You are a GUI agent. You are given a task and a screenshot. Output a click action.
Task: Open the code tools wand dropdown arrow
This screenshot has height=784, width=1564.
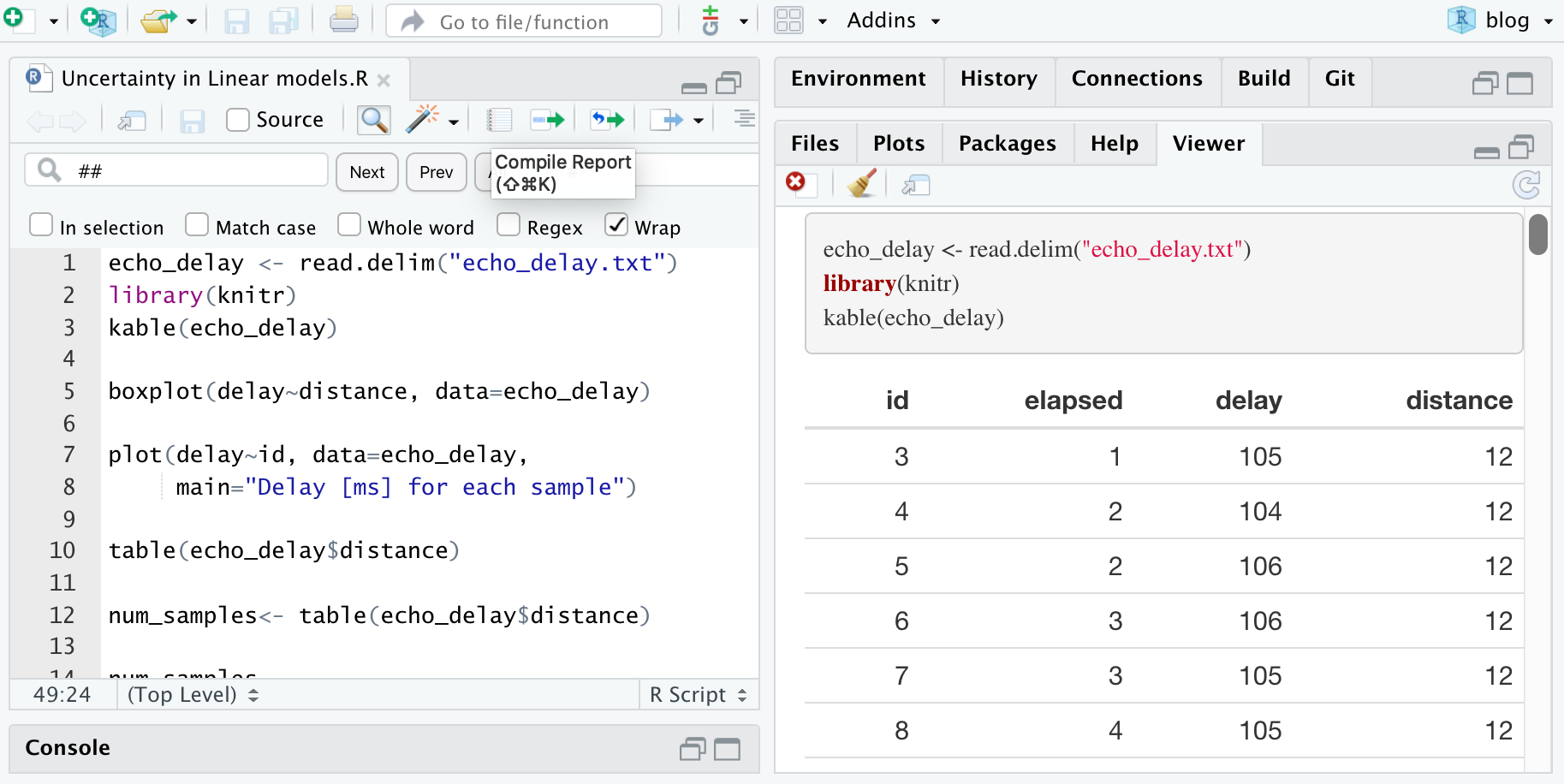click(454, 122)
